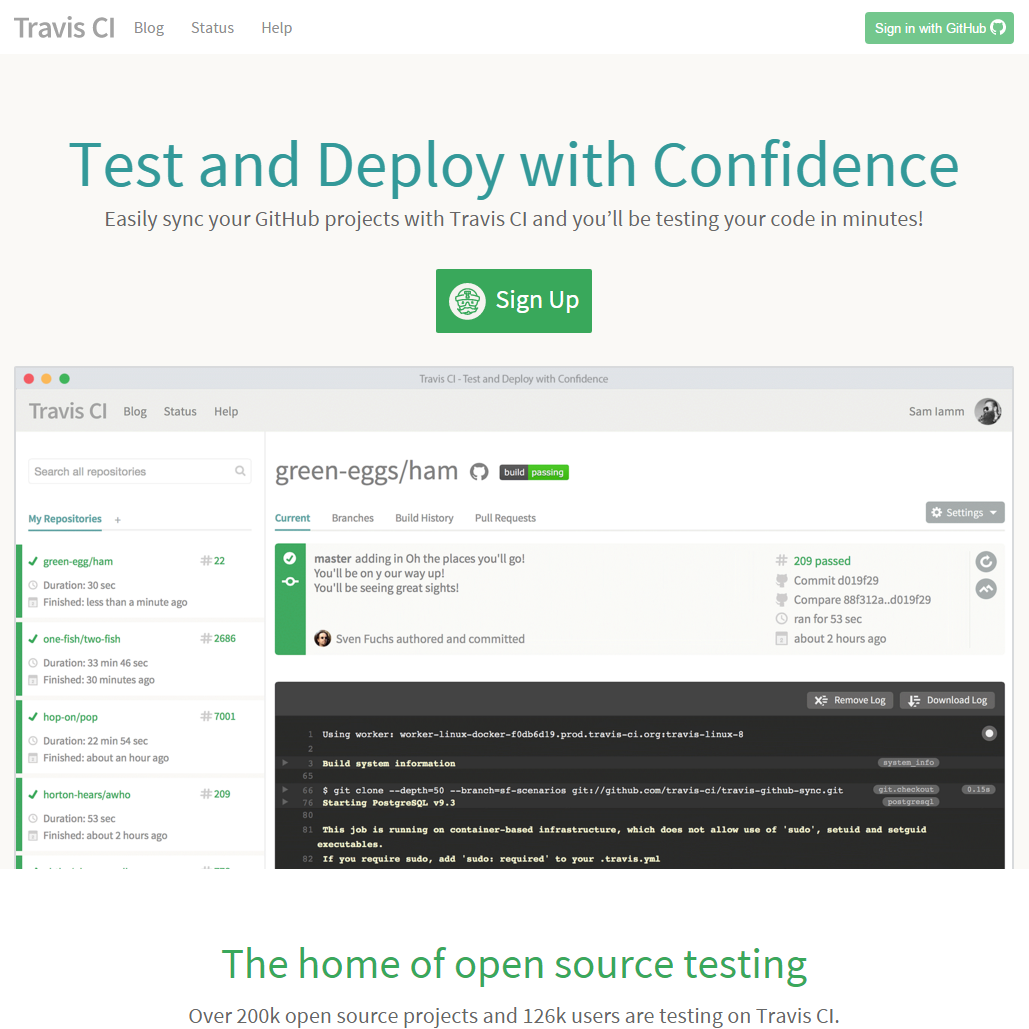Open the Compare 88f312a..d019f29 link
Image resolution: width=1029 pixels, height=1029 pixels.
tap(862, 600)
